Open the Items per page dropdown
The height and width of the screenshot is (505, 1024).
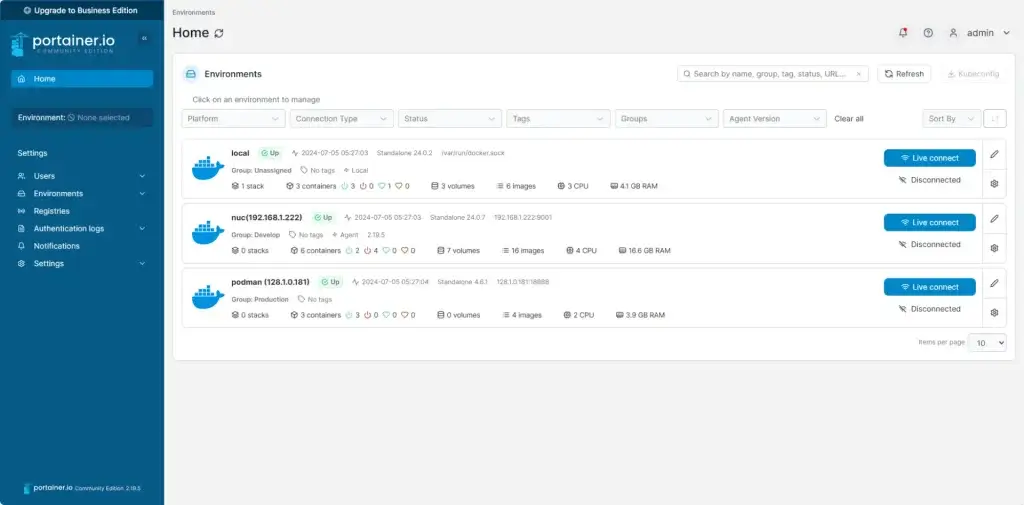[x=987, y=342]
